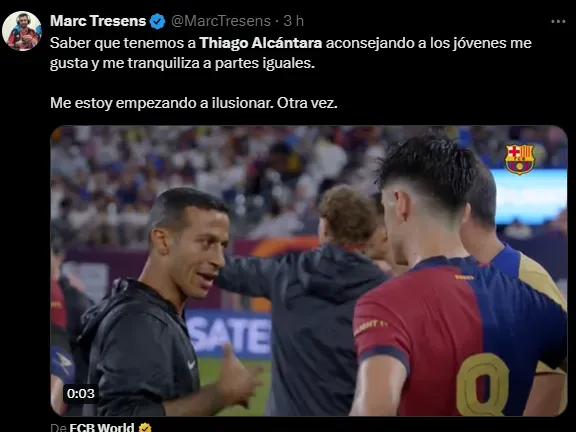Image resolution: width=576 pixels, height=432 pixels.
Task: Click the blue 'SATE' advertising board in the video
Action: coord(229,334)
